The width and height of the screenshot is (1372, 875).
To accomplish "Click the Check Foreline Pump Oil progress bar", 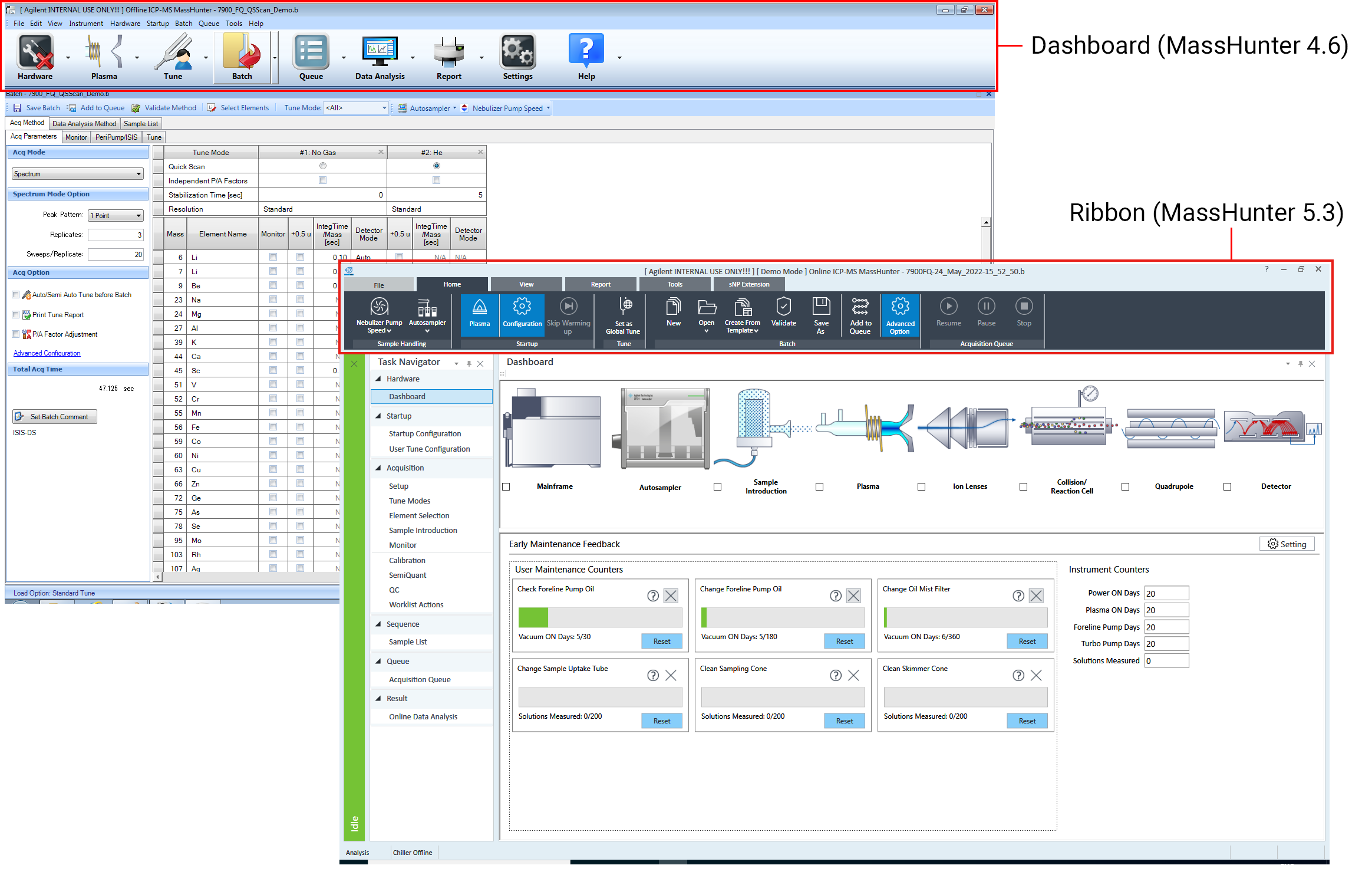I will tap(600, 617).
